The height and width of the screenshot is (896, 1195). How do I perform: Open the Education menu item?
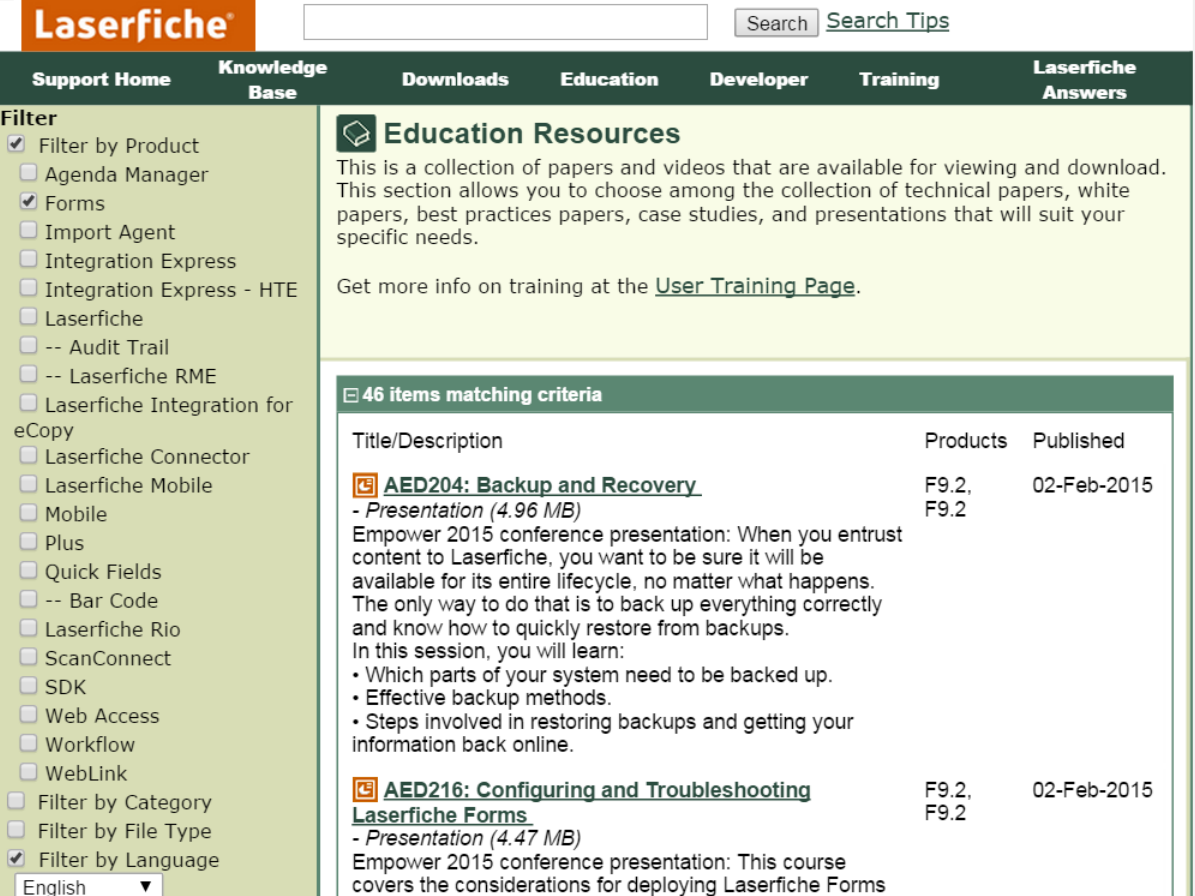pyautogui.click(x=609, y=79)
